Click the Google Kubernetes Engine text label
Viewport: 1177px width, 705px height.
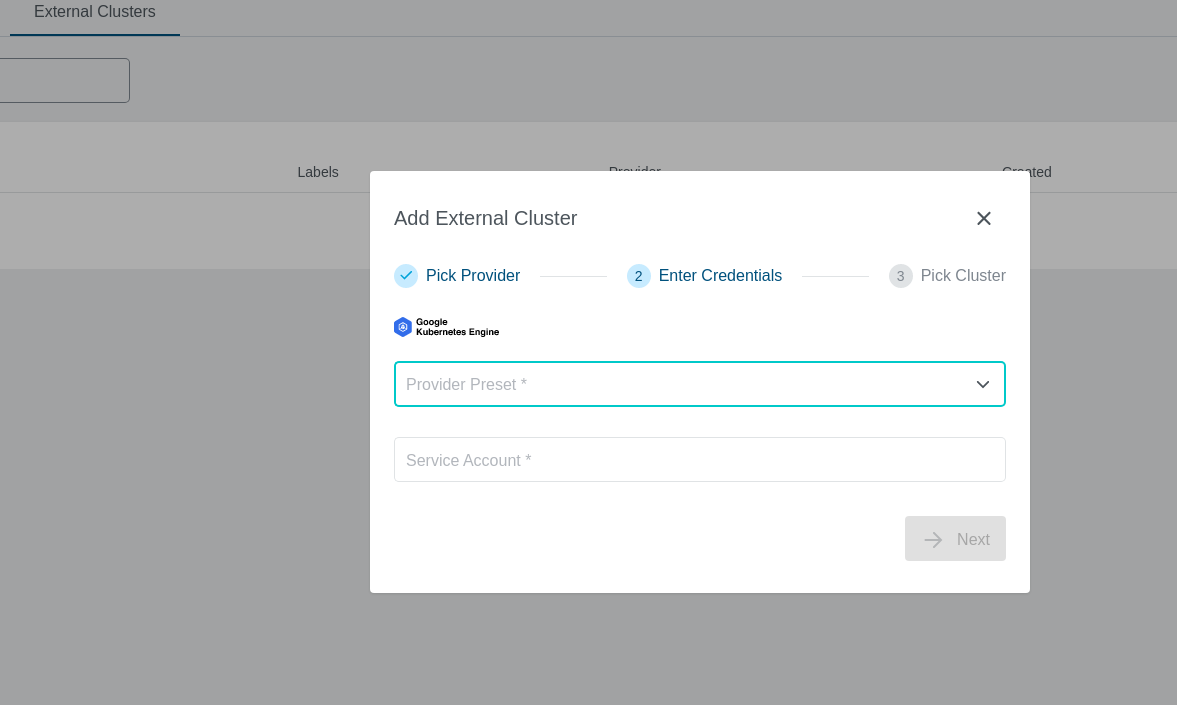(x=457, y=327)
